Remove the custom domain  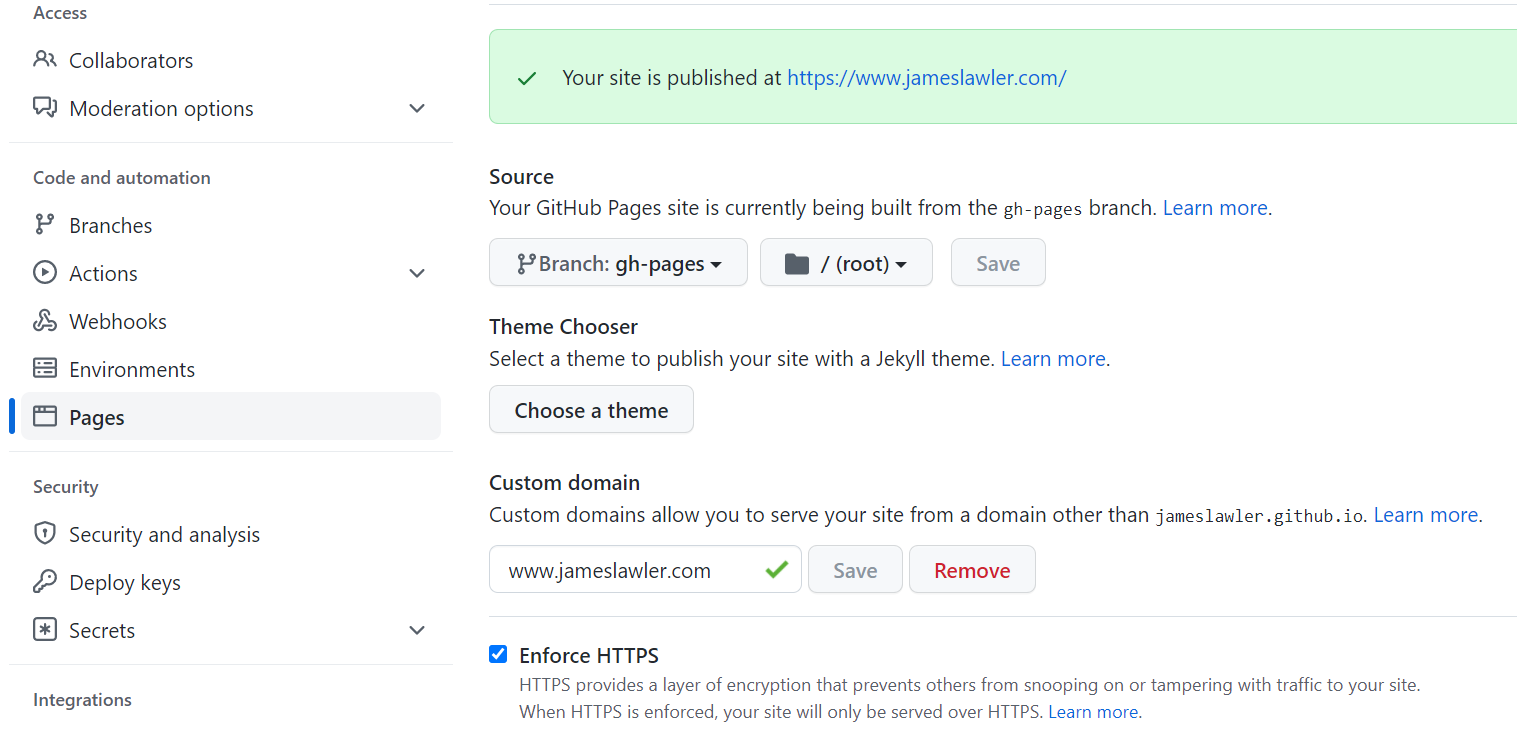pos(972,569)
